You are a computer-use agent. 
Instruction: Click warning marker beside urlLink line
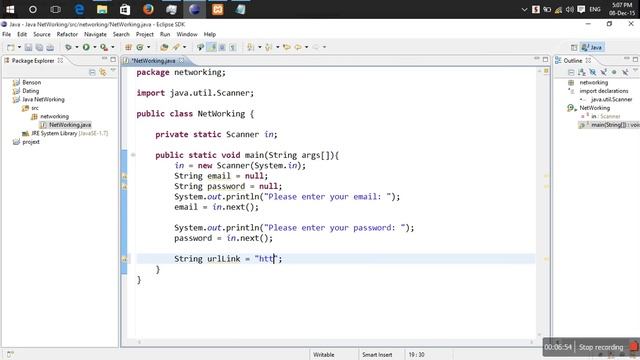pyautogui.click(x=124, y=259)
